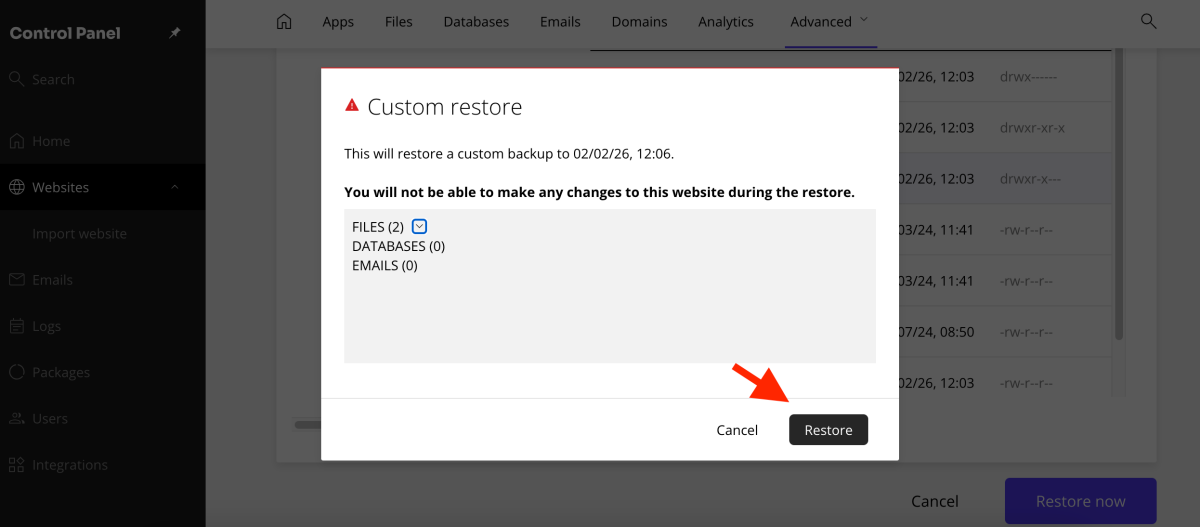
Task: Click the Custom restore dialog heading
Action: pyautogui.click(x=445, y=107)
